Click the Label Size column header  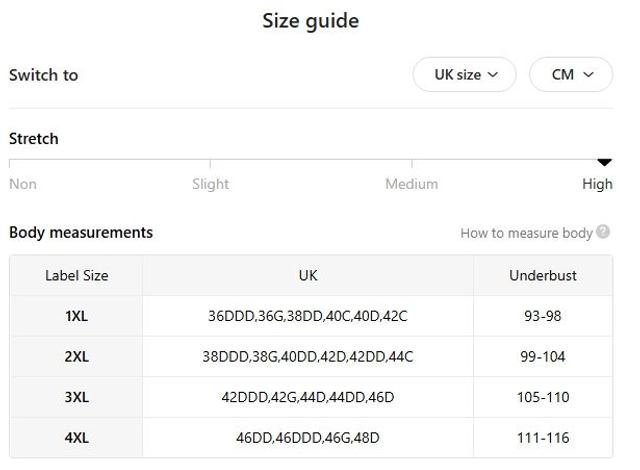tap(77, 275)
